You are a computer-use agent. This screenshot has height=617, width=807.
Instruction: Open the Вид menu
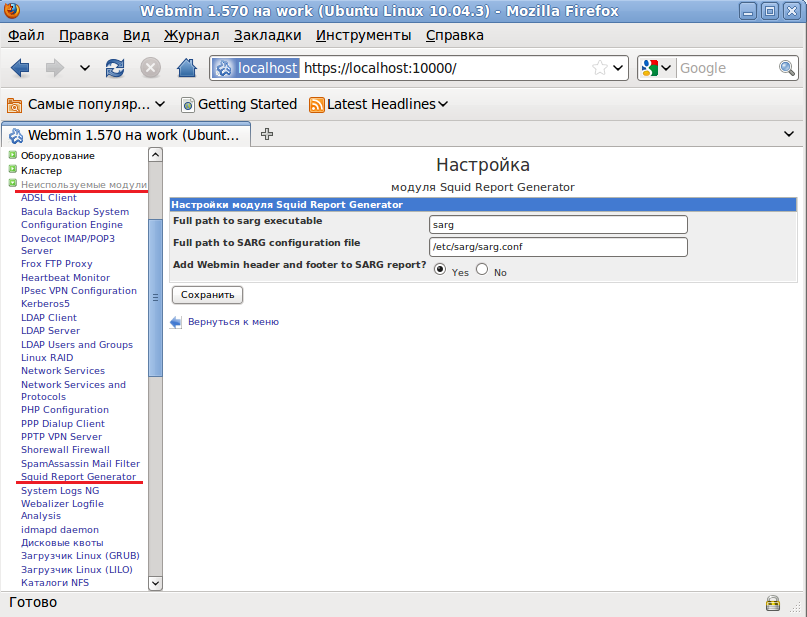point(136,36)
